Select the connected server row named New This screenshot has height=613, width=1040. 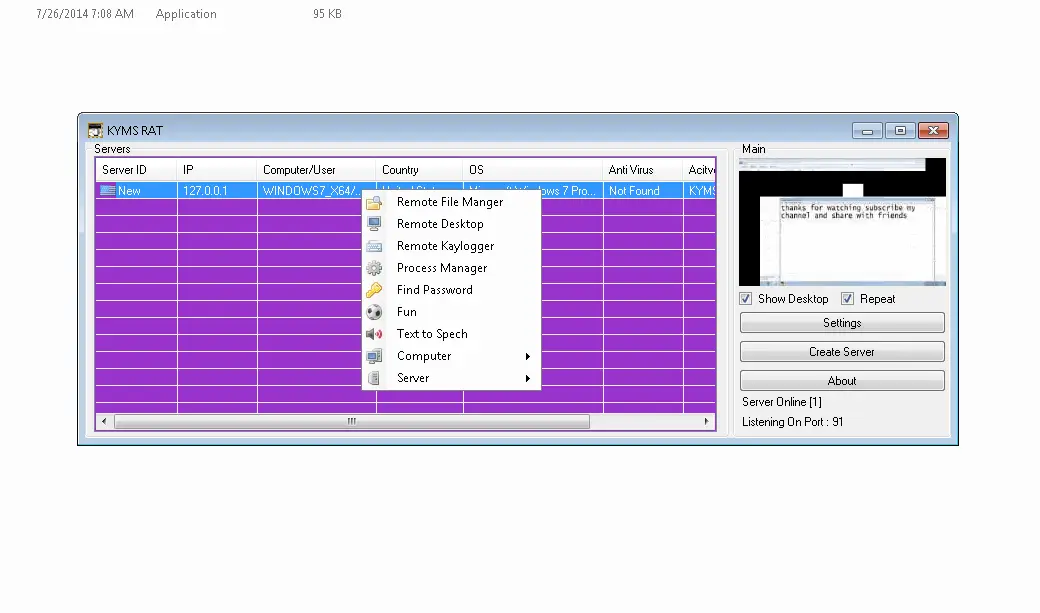pos(137,190)
